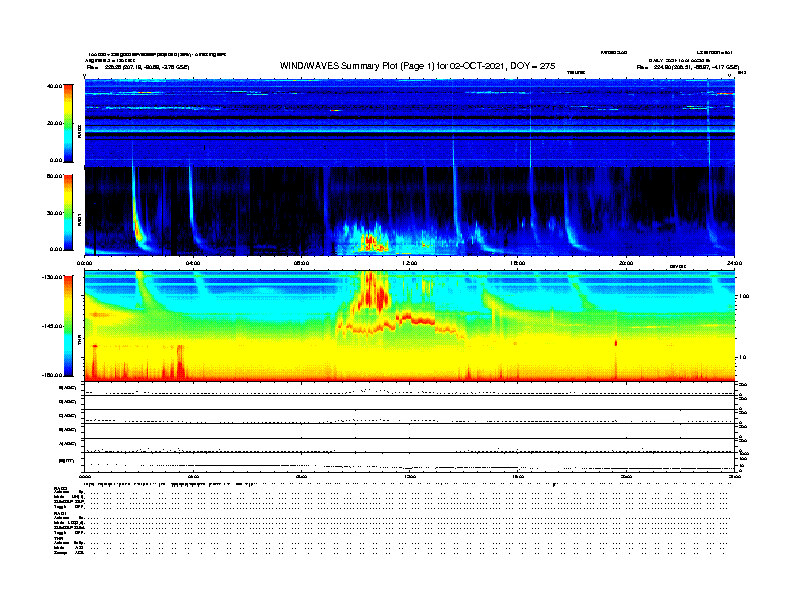This screenshot has height=612, width=792.
Task: Click the RAD1 status table heading at bottom left
Action: [x=61, y=513]
